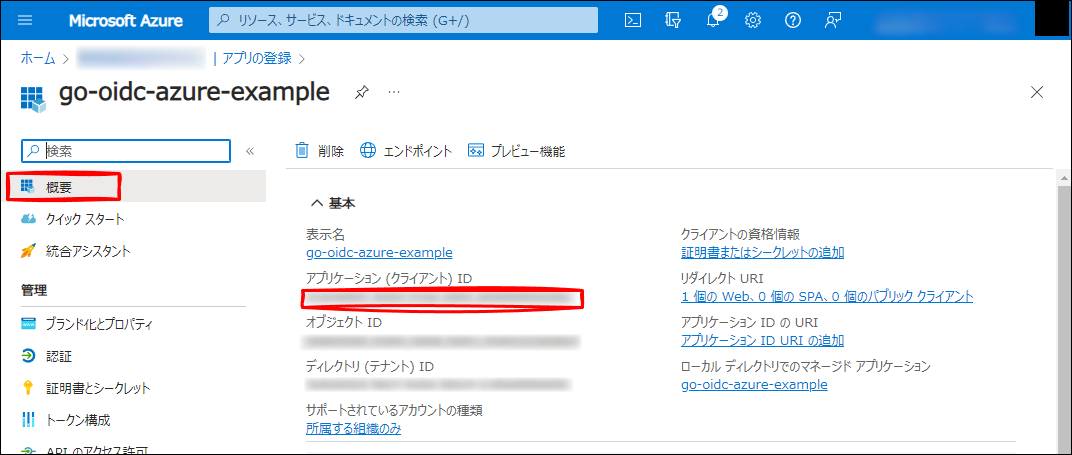The width and height of the screenshot is (1072, 455).
Task: Open the directories and subscriptions filter icon
Action: point(673,20)
